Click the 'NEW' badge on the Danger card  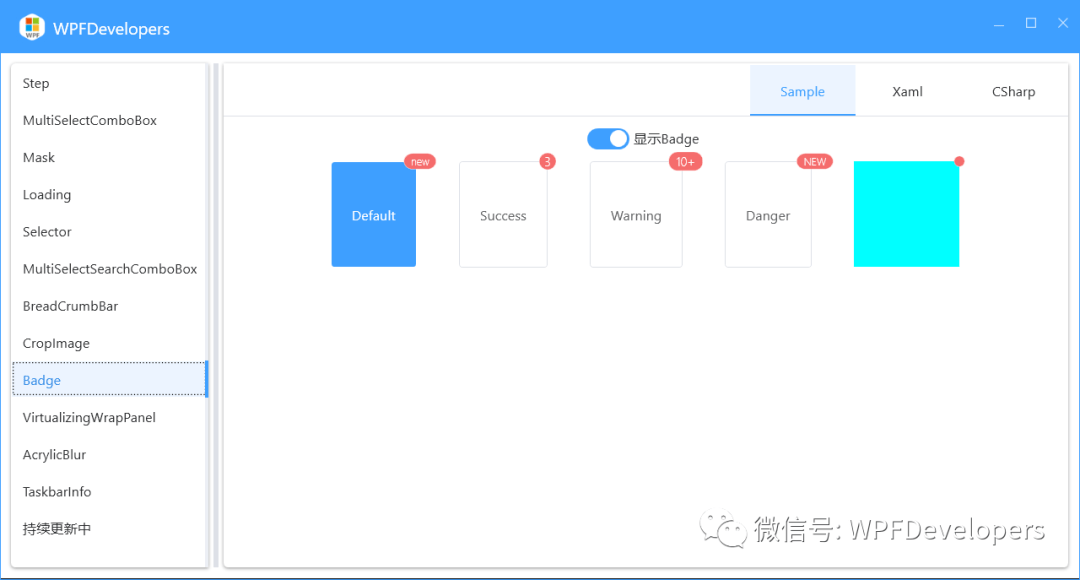click(x=815, y=161)
